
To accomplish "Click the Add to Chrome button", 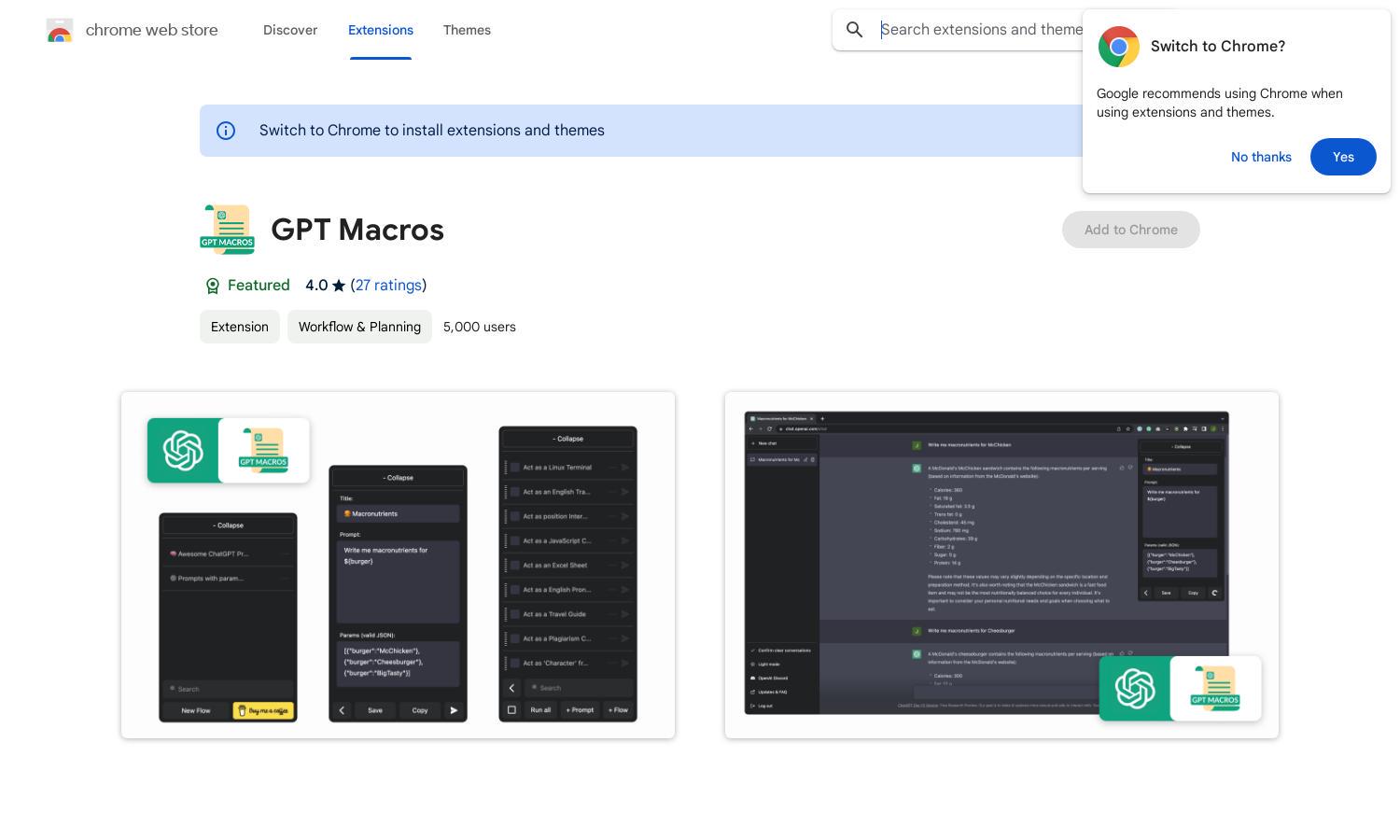I will click(1130, 230).
